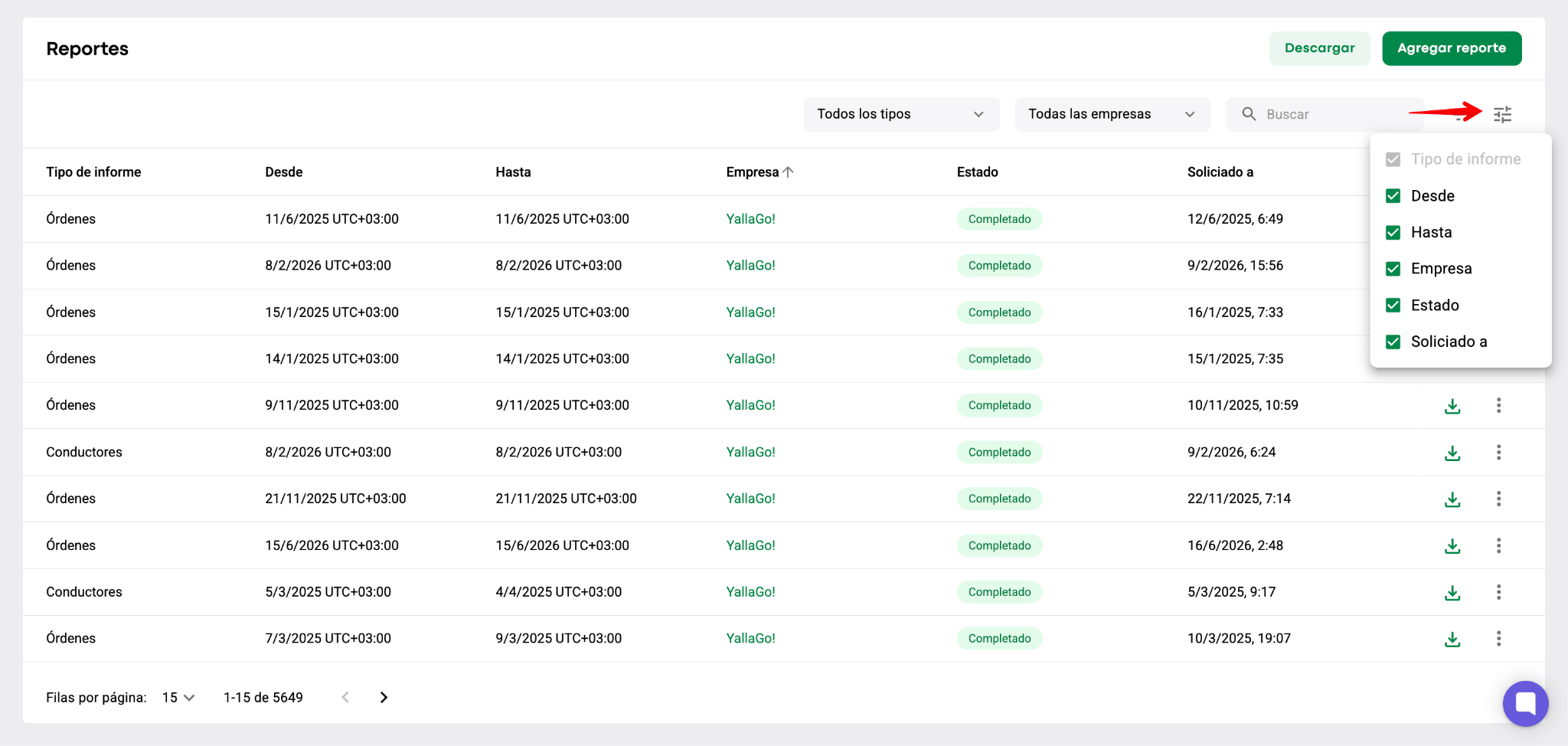Open YallaGo! link in the 9/11/2025 row
The height and width of the screenshot is (746, 1568).
[750, 405]
